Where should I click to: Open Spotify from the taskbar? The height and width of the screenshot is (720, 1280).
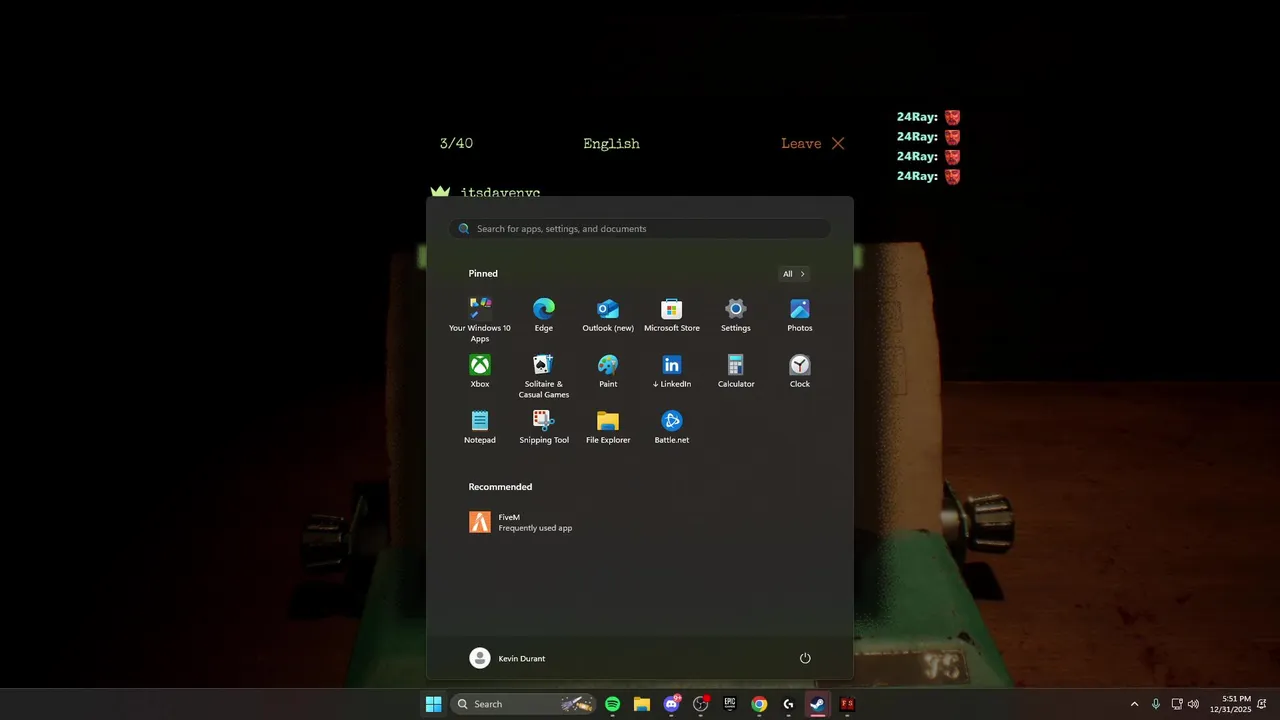(612, 704)
